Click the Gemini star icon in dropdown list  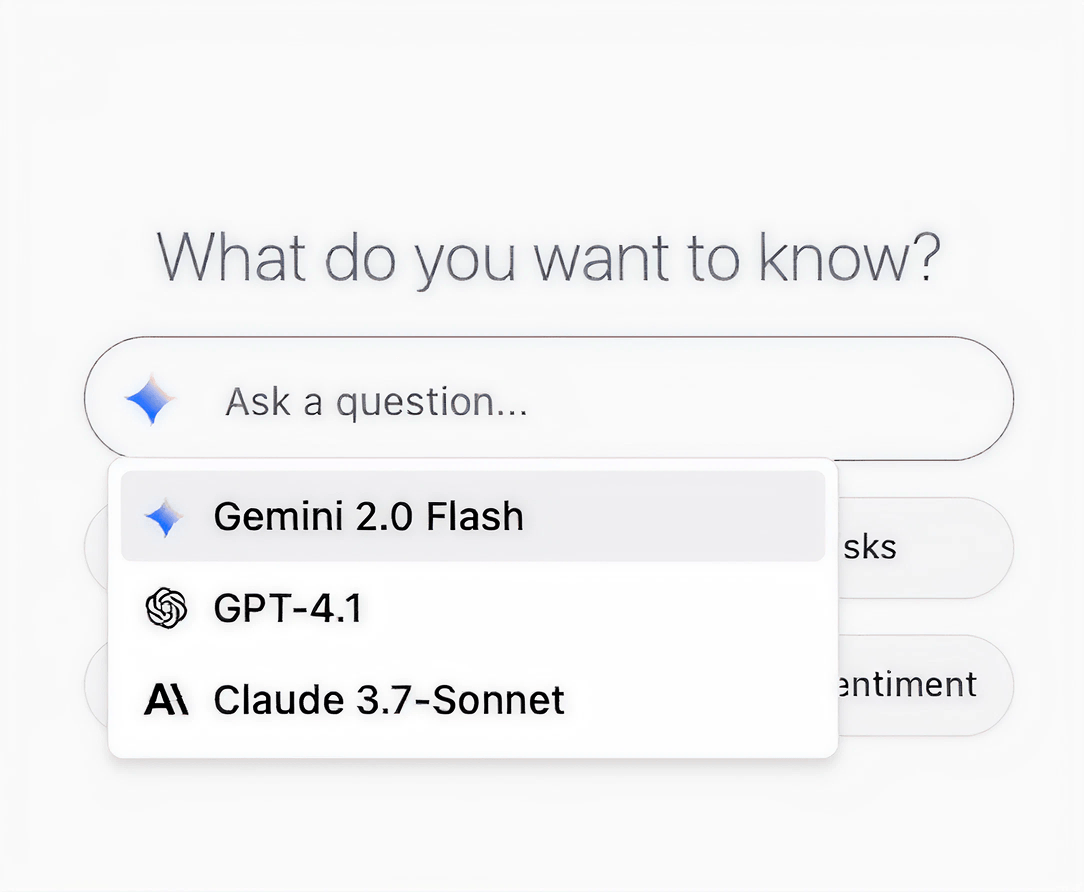click(x=164, y=517)
